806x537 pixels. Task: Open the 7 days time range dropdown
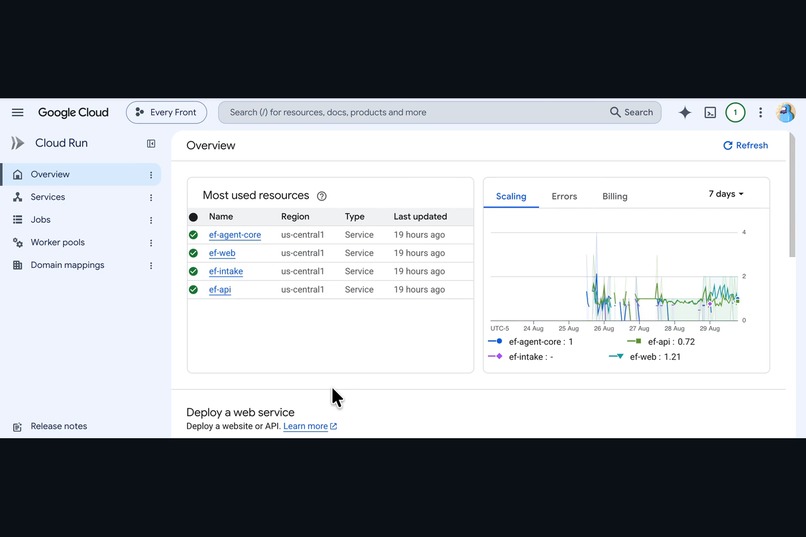[x=726, y=194]
